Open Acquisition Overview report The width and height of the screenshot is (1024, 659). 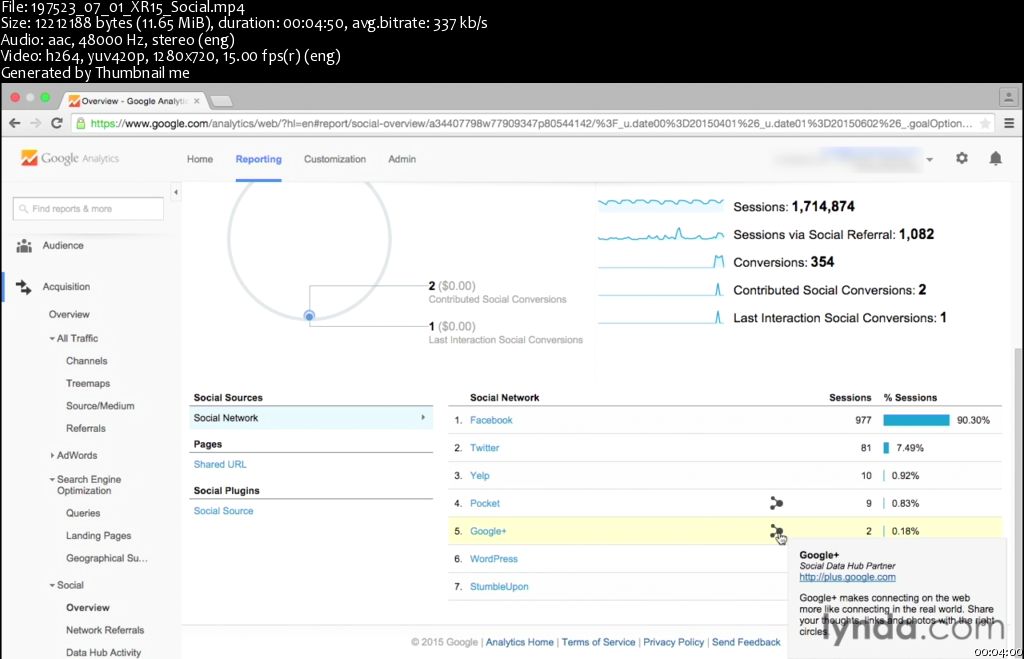tap(69, 314)
